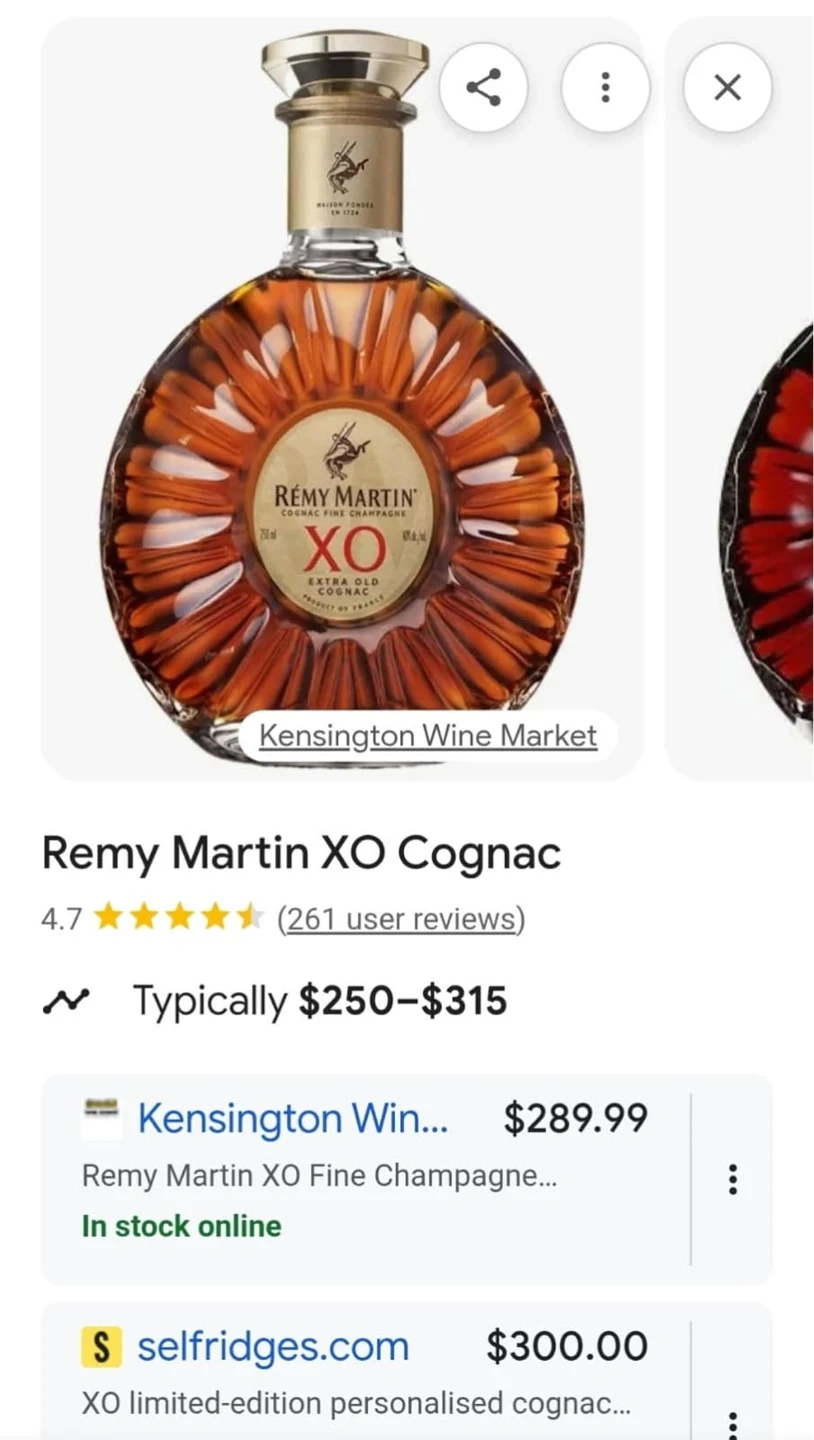Image resolution: width=814 pixels, height=1440 pixels.
Task: Open more options for the selfridges.com listing
Action: (733, 1424)
